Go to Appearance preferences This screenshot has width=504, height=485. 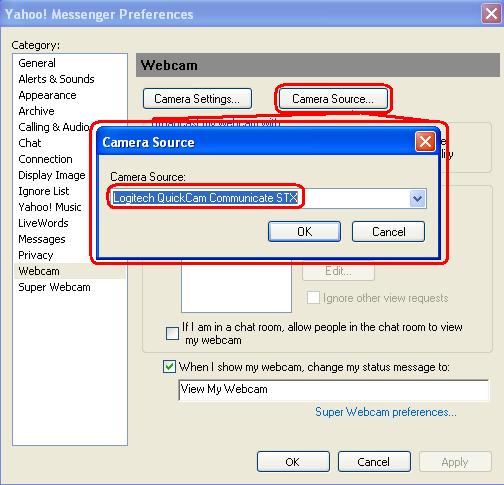(x=47, y=95)
